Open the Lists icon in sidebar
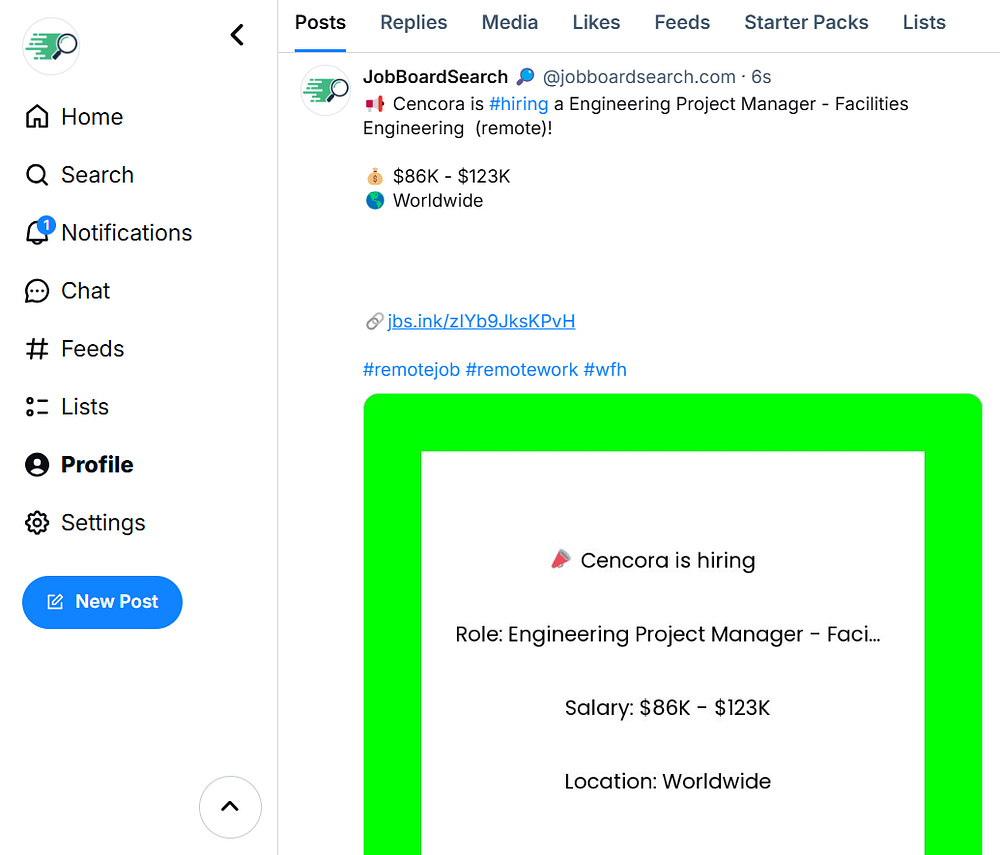Viewport: 1000px width, 855px height. [x=37, y=407]
